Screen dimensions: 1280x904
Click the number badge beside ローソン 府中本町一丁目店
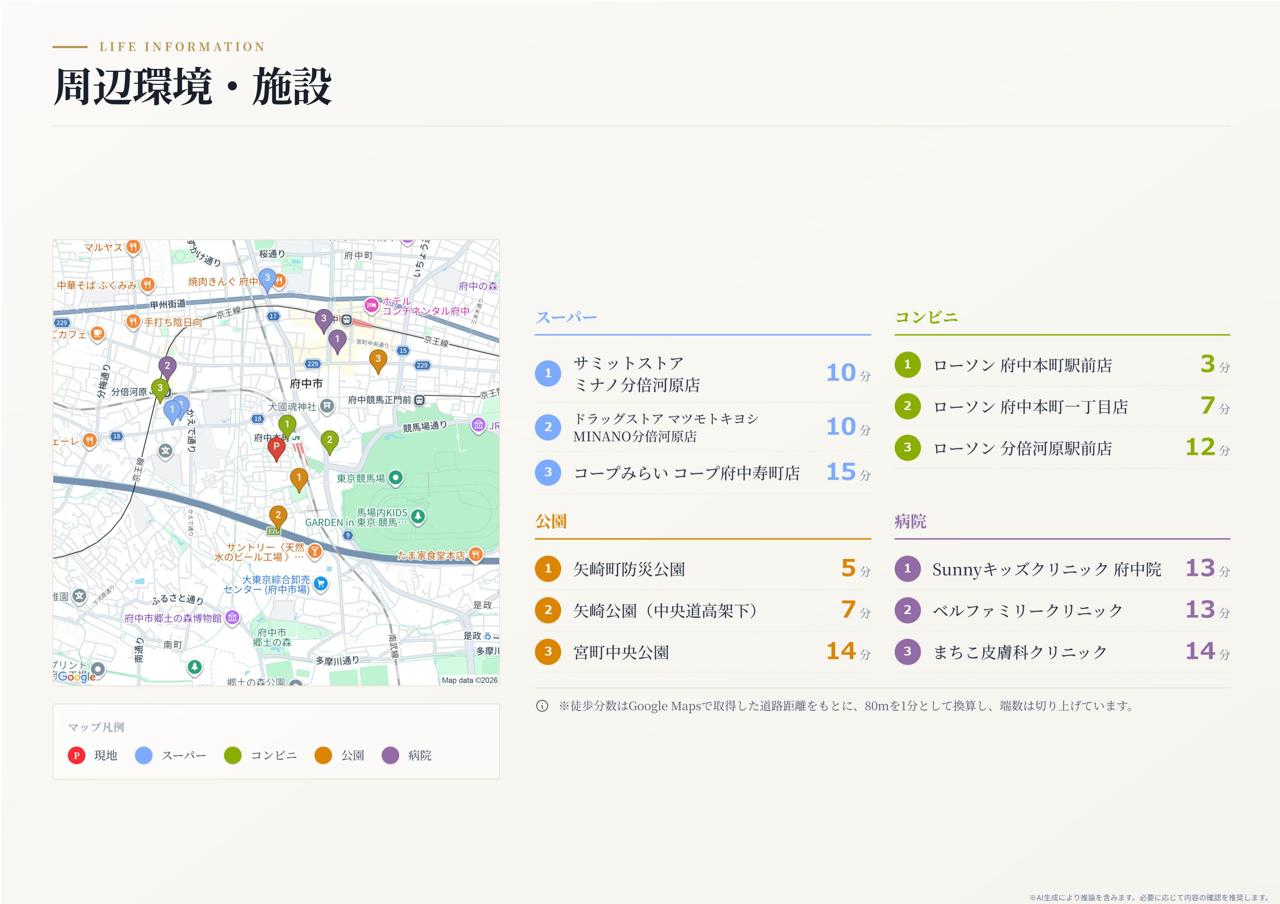[907, 406]
